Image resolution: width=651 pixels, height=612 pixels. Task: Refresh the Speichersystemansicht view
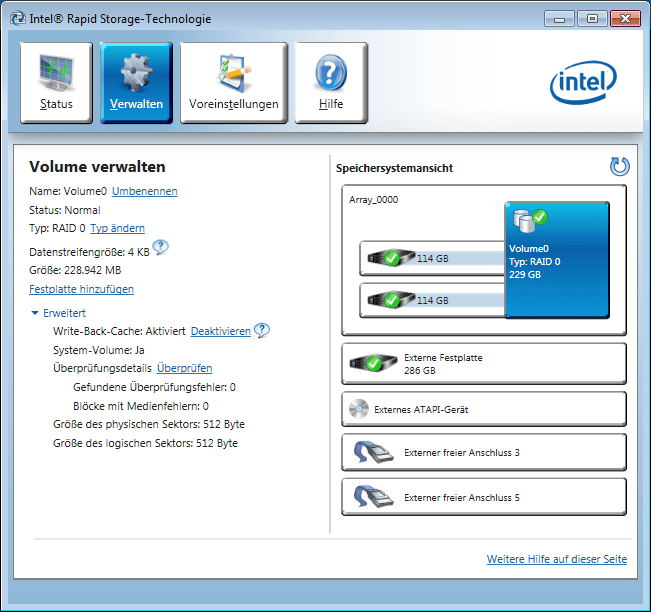point(619,166)
